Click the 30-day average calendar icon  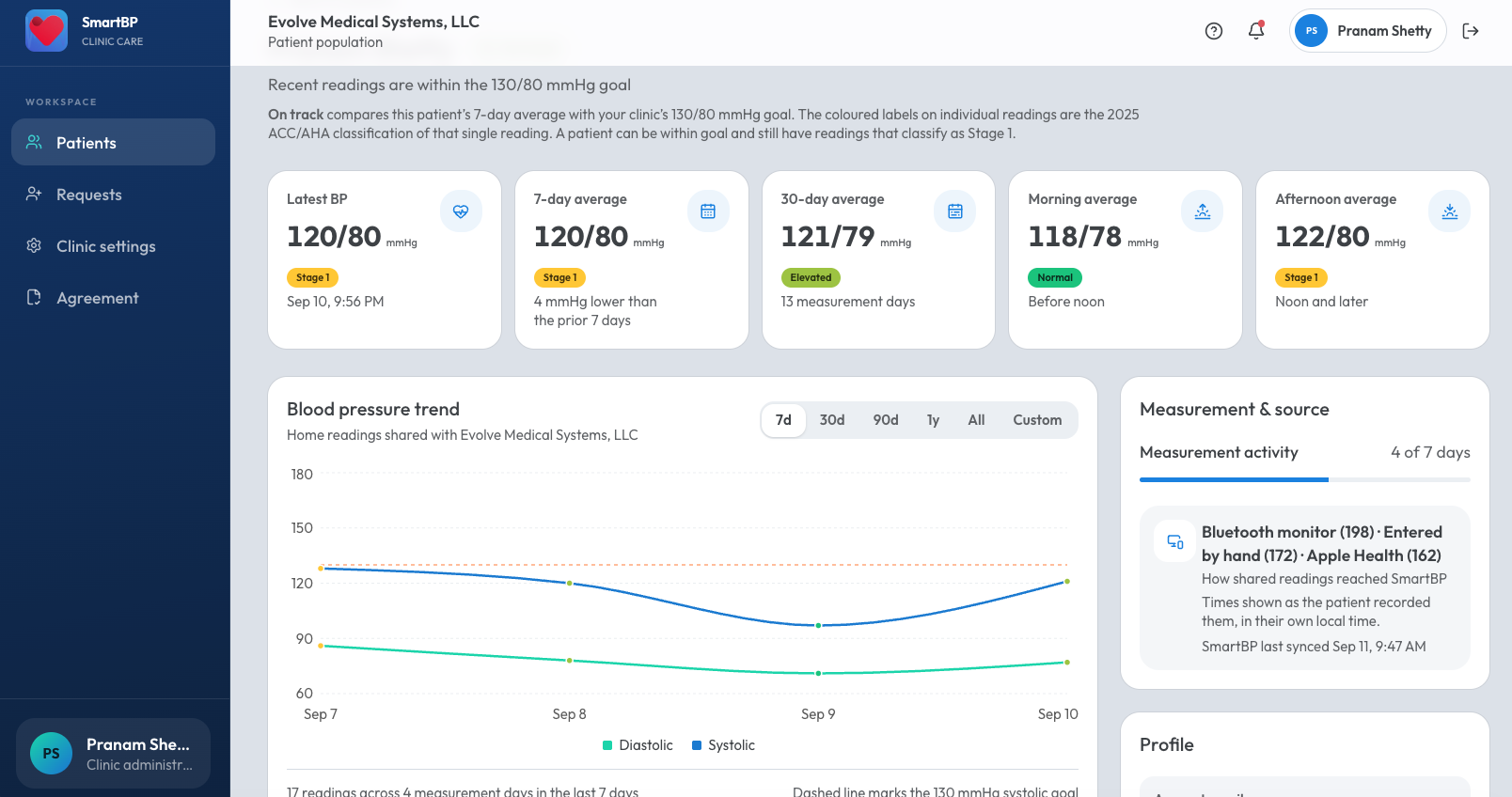[955, 211]
